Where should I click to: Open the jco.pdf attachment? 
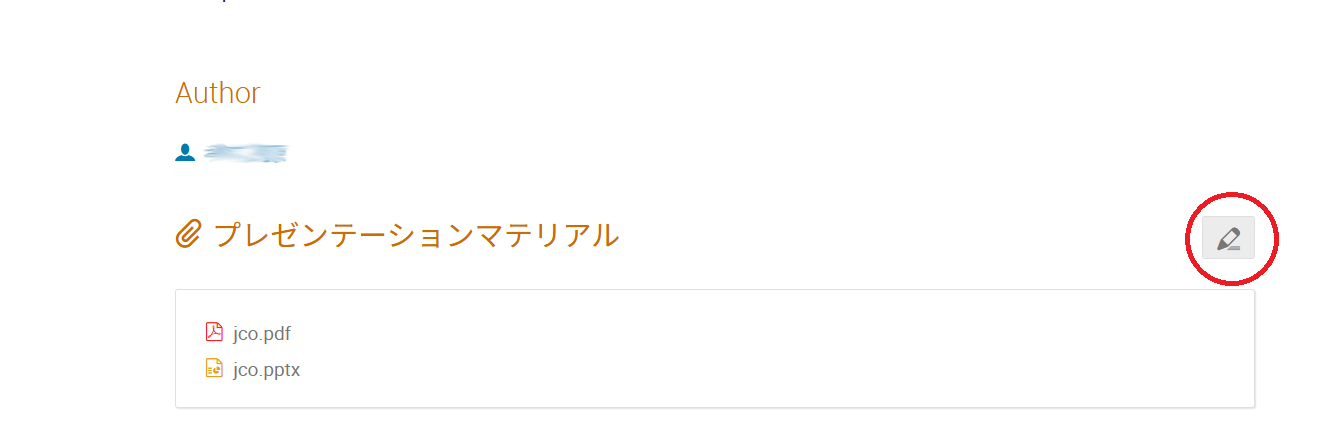(x=261, y=334)
